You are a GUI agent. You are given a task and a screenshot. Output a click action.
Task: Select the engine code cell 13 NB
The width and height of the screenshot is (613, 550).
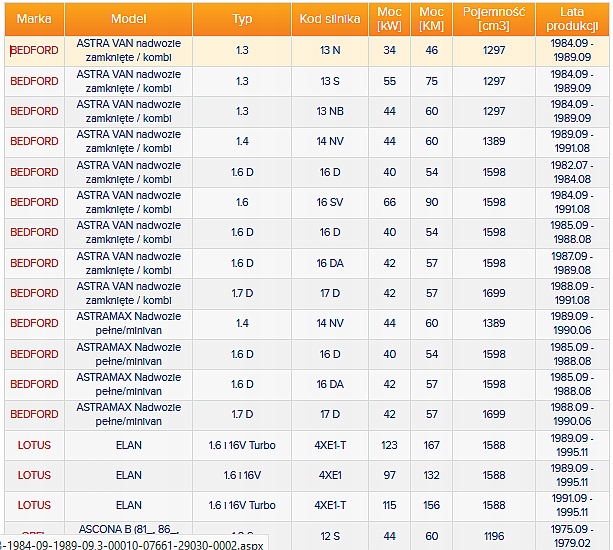pos(330,111)
